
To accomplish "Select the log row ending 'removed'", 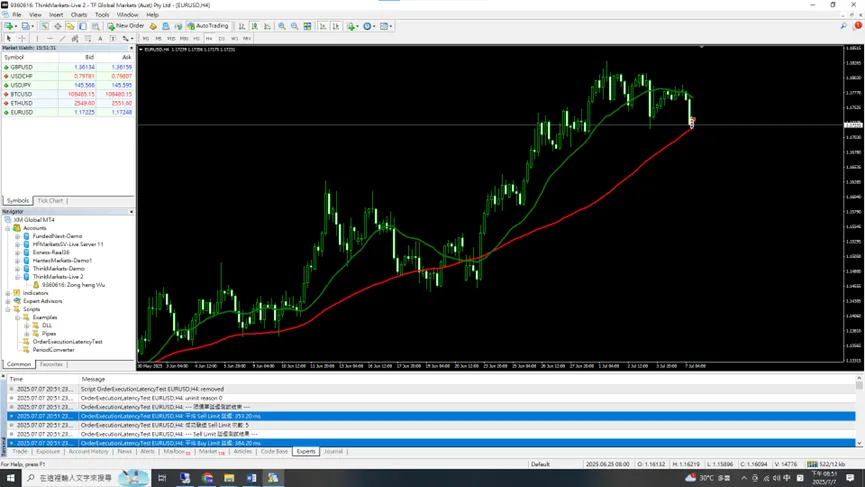I will click(431, 389).
